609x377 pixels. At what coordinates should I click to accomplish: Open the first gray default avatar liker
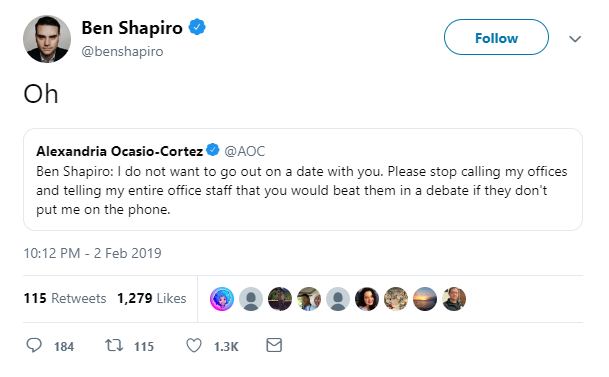[x=251, y=299]
